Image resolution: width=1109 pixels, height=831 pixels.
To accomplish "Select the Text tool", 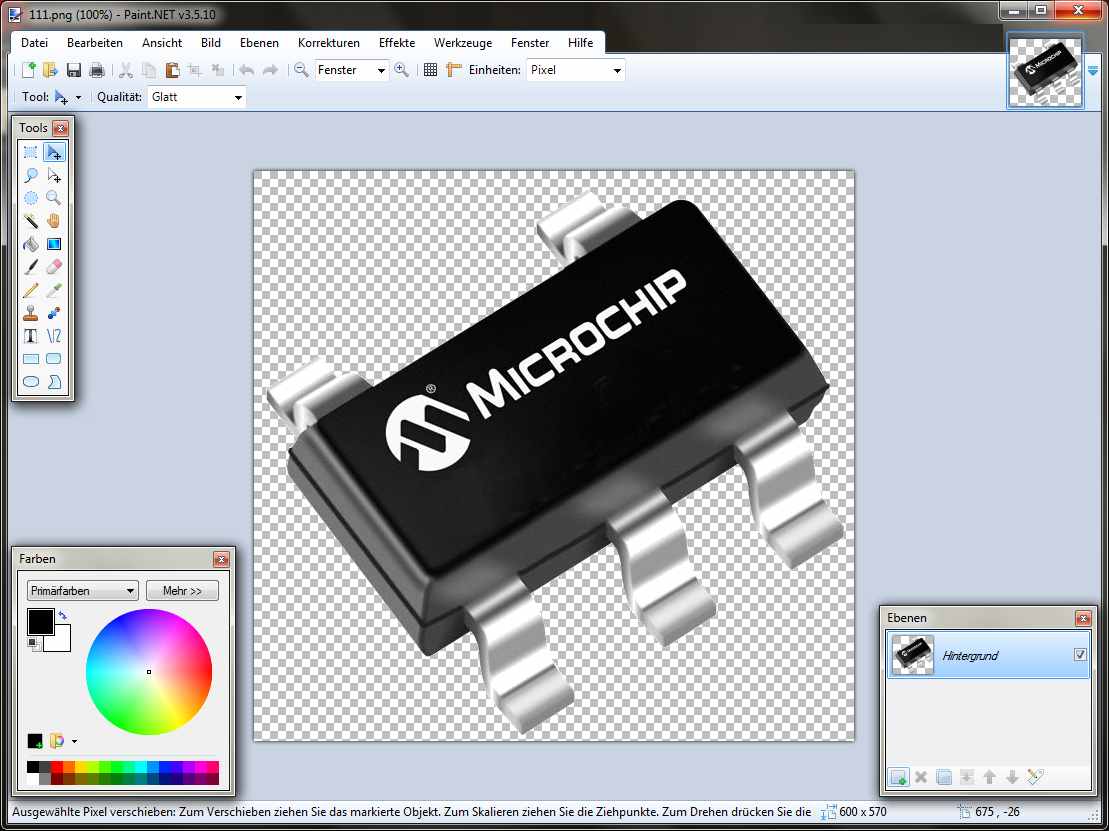I will tap(31, 336).
